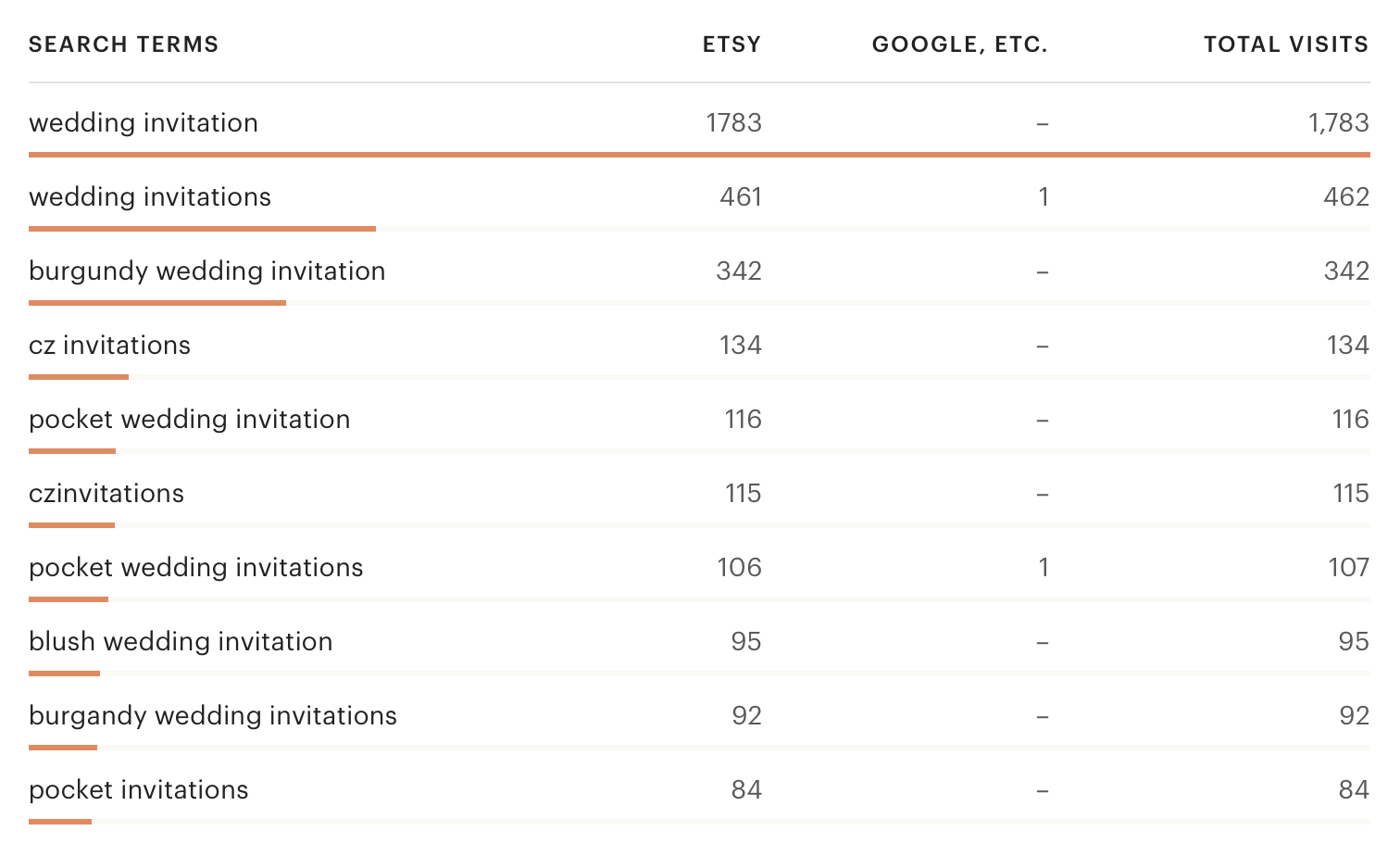Image resolution: width=1400 pixels, height=856 pixels.
Task: Click the ETSY column header
Action: tap(731, 44)
